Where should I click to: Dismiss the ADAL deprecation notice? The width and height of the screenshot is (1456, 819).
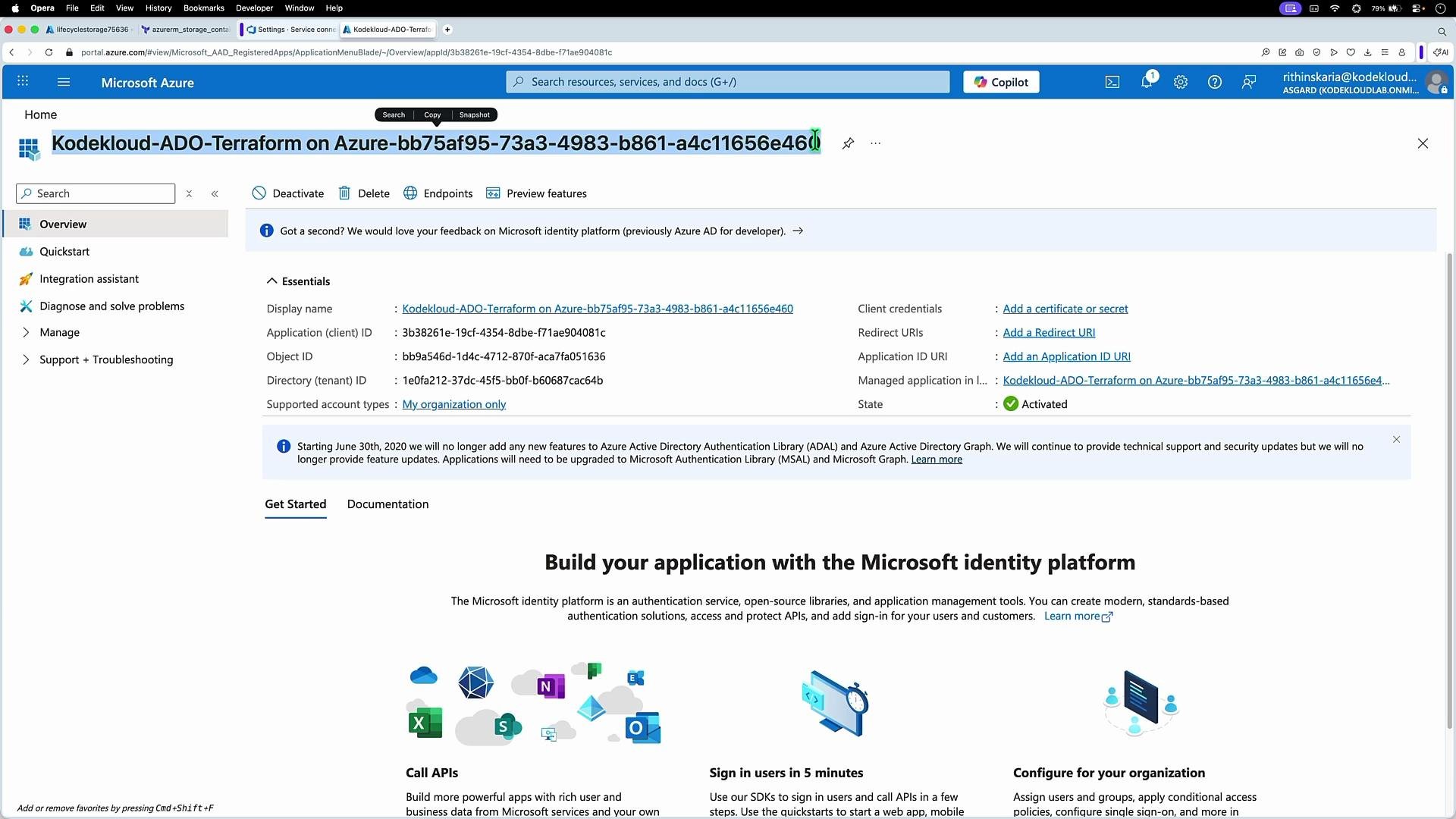1396,440
